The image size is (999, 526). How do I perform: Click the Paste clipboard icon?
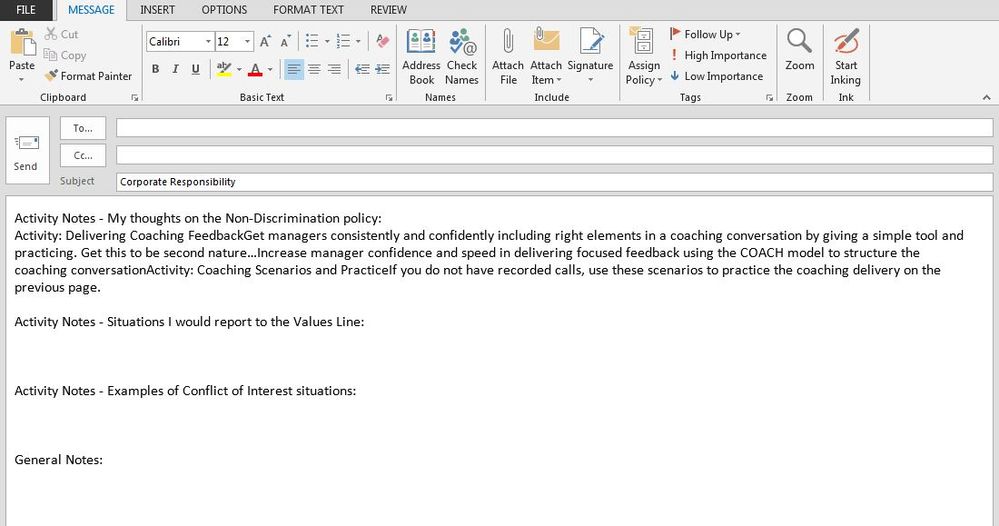(x=22, y=43)
